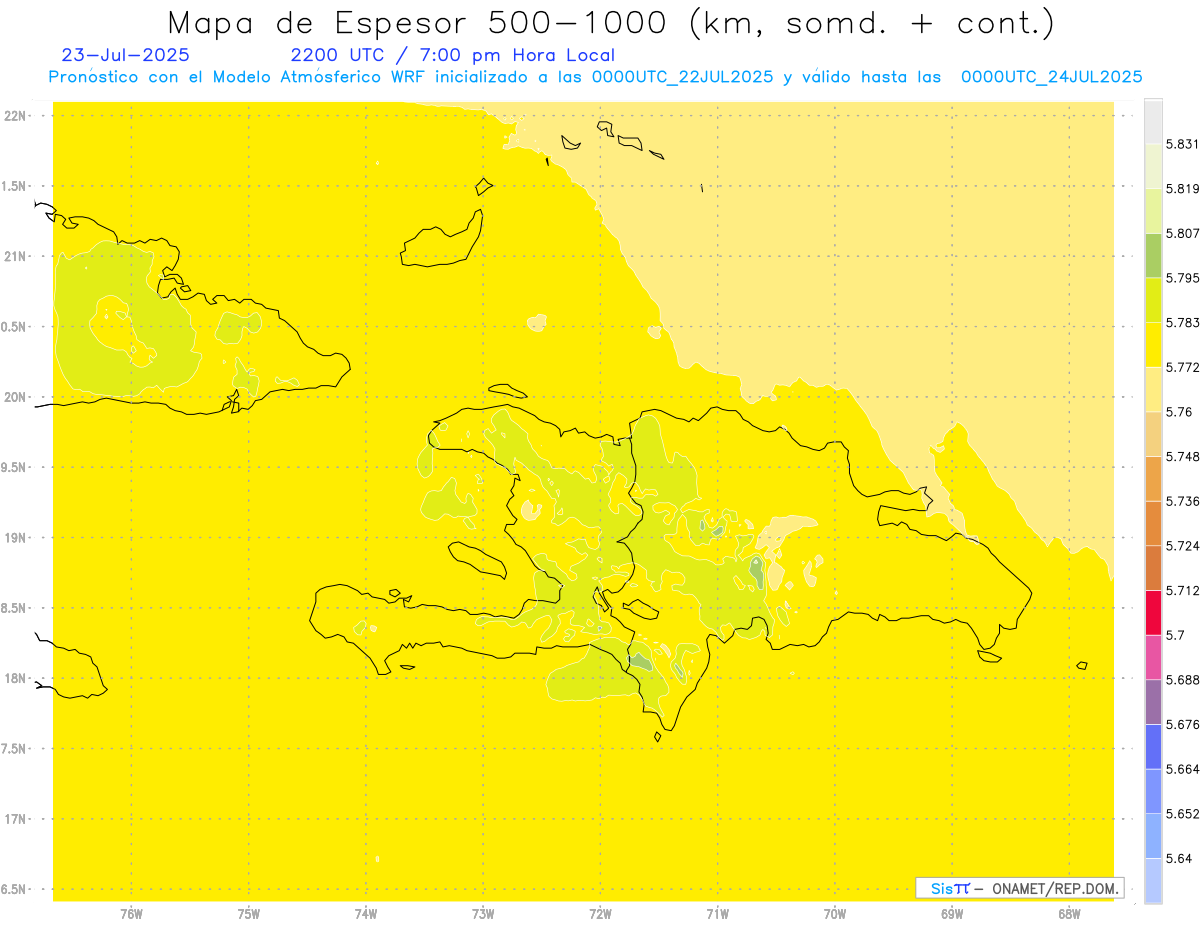Image resolution: width=1200 pixels, height=927 pixels.
Task: Click the bright yellow legend swatch between 5.772 and 5.783
Action: click(1153, 345)
